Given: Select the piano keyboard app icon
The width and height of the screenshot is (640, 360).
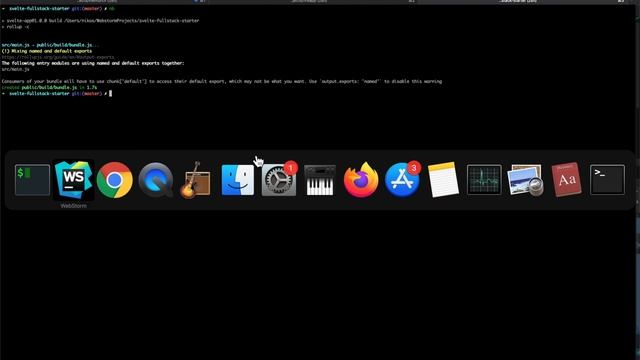Looking at the screenshot, I should (x=320, y=180).
